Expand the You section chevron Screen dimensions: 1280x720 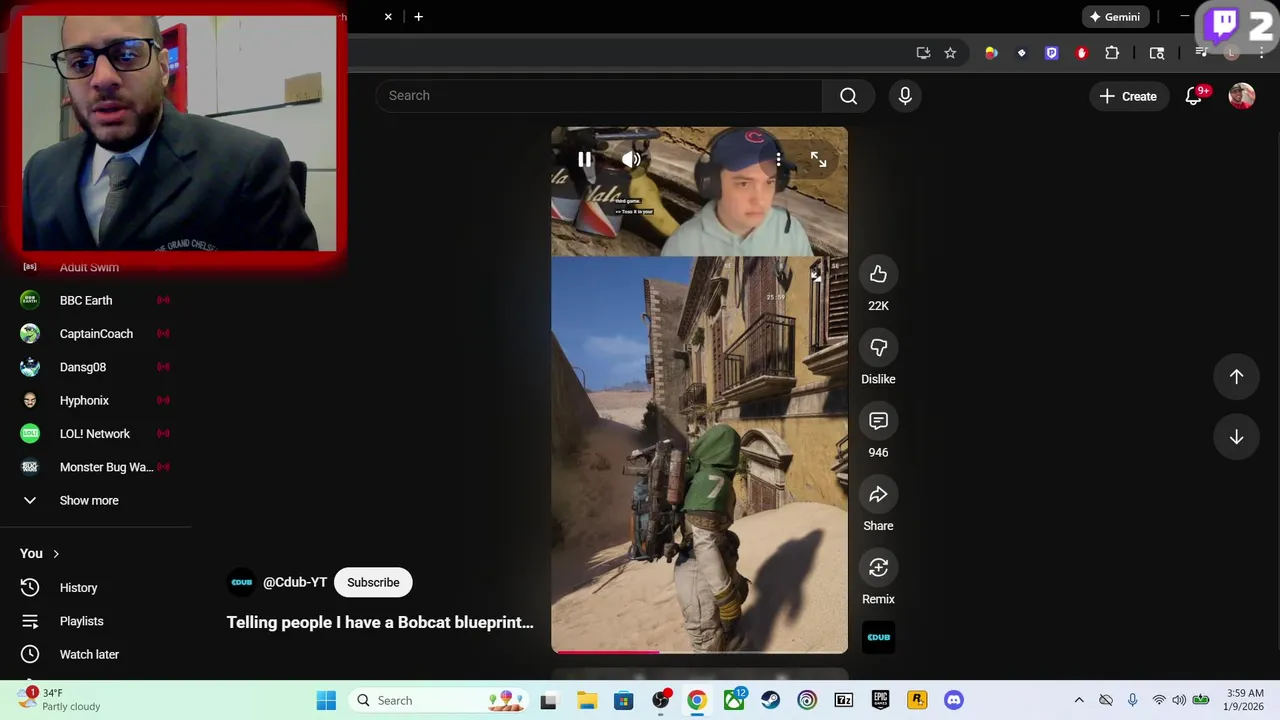pyautogui.click(x=56, y=554)
